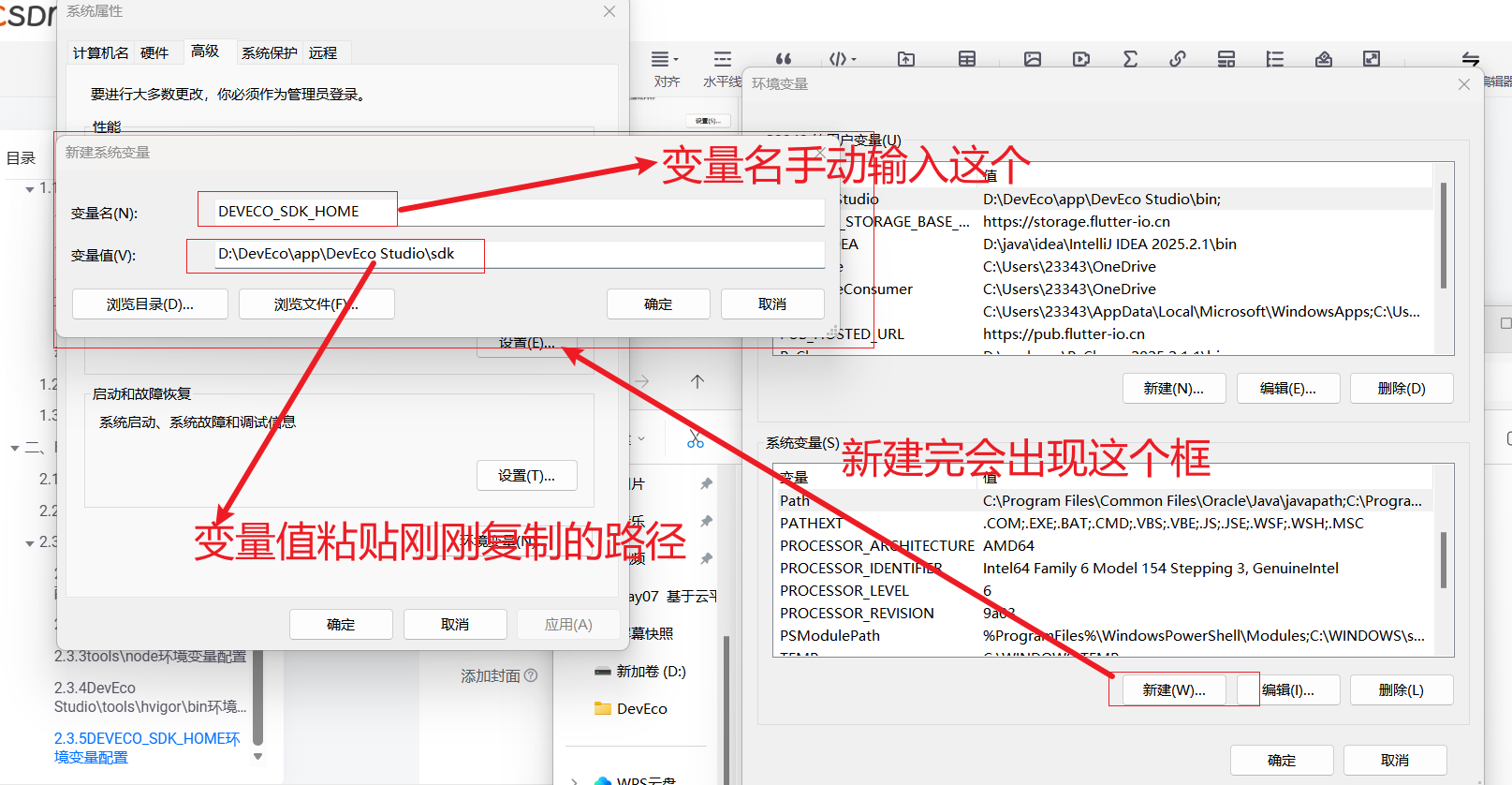Click 删除(L) for system variables
The image size is (1512, 785).
pyautogui.click(x=1402, y=690)
